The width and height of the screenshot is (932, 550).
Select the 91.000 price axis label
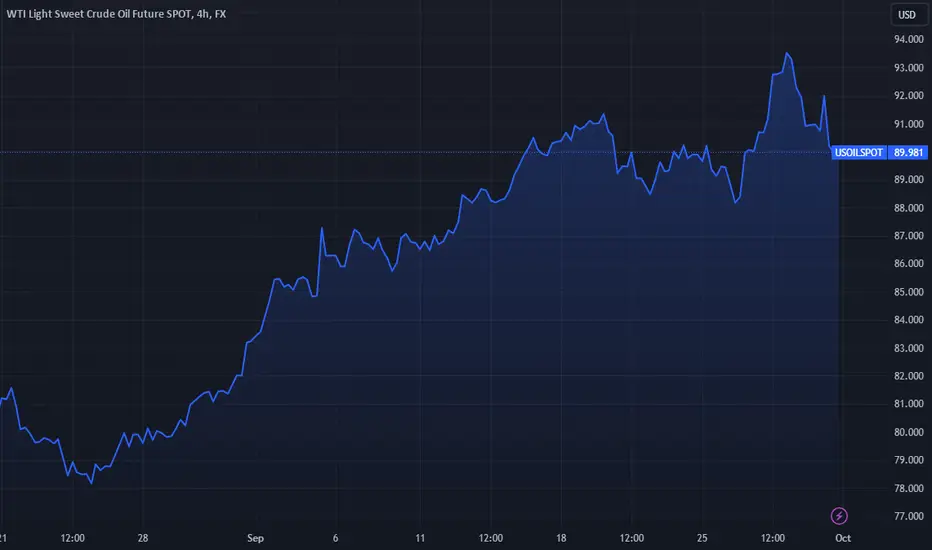tap(909, 124)
